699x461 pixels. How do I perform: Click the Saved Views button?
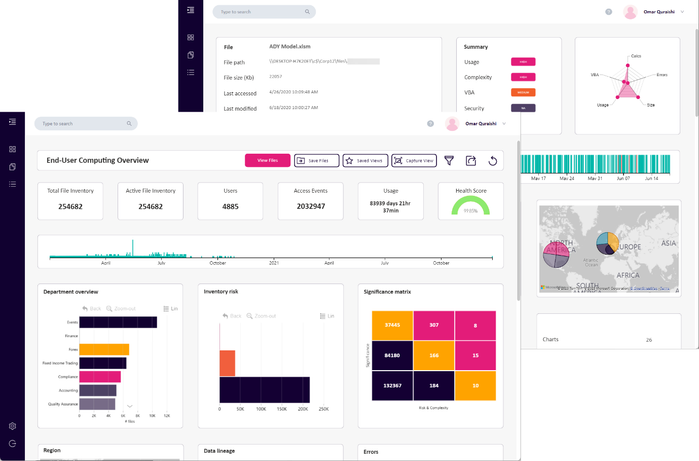(x=365, y=161)
